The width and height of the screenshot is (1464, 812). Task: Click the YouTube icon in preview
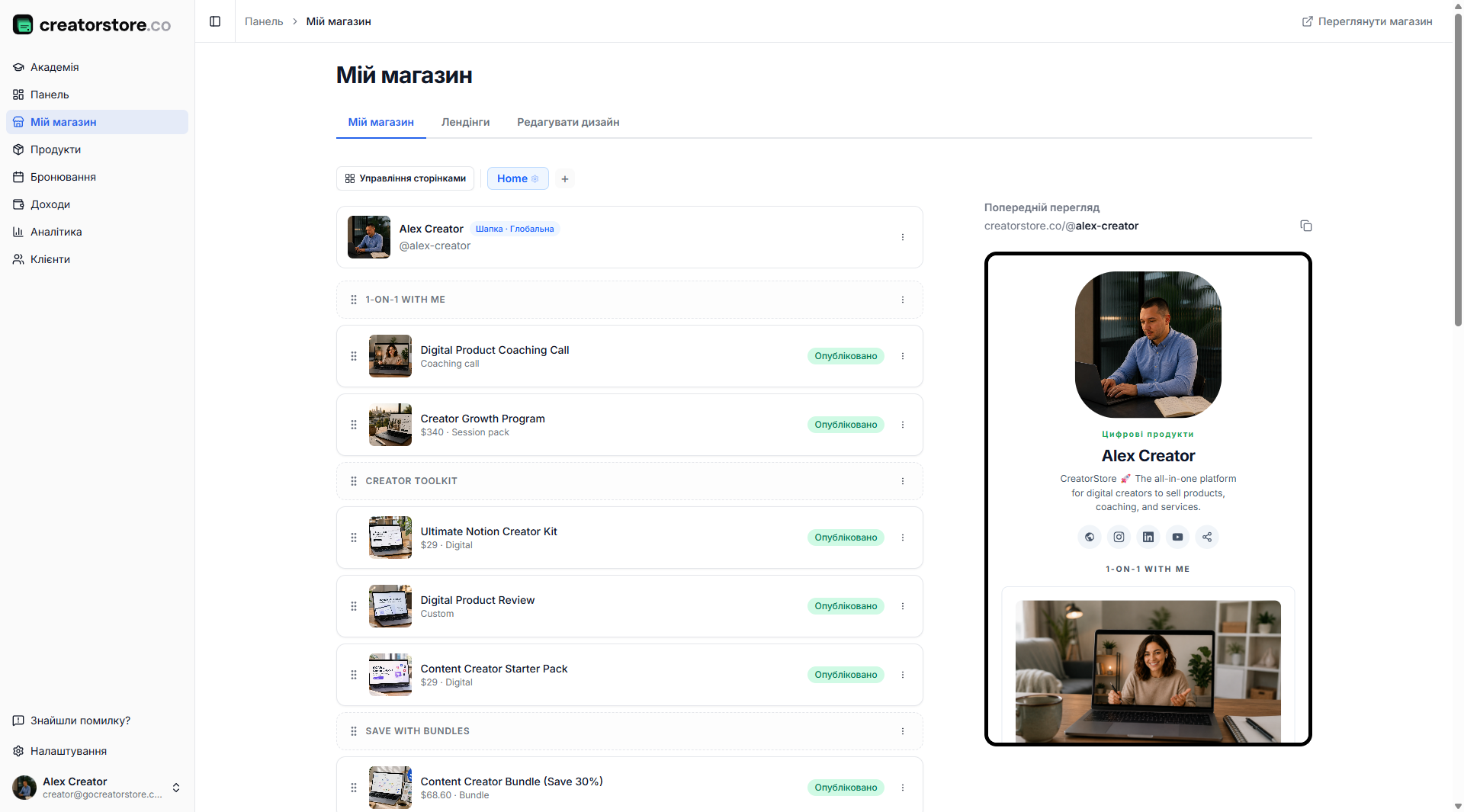click(1177, 537)
